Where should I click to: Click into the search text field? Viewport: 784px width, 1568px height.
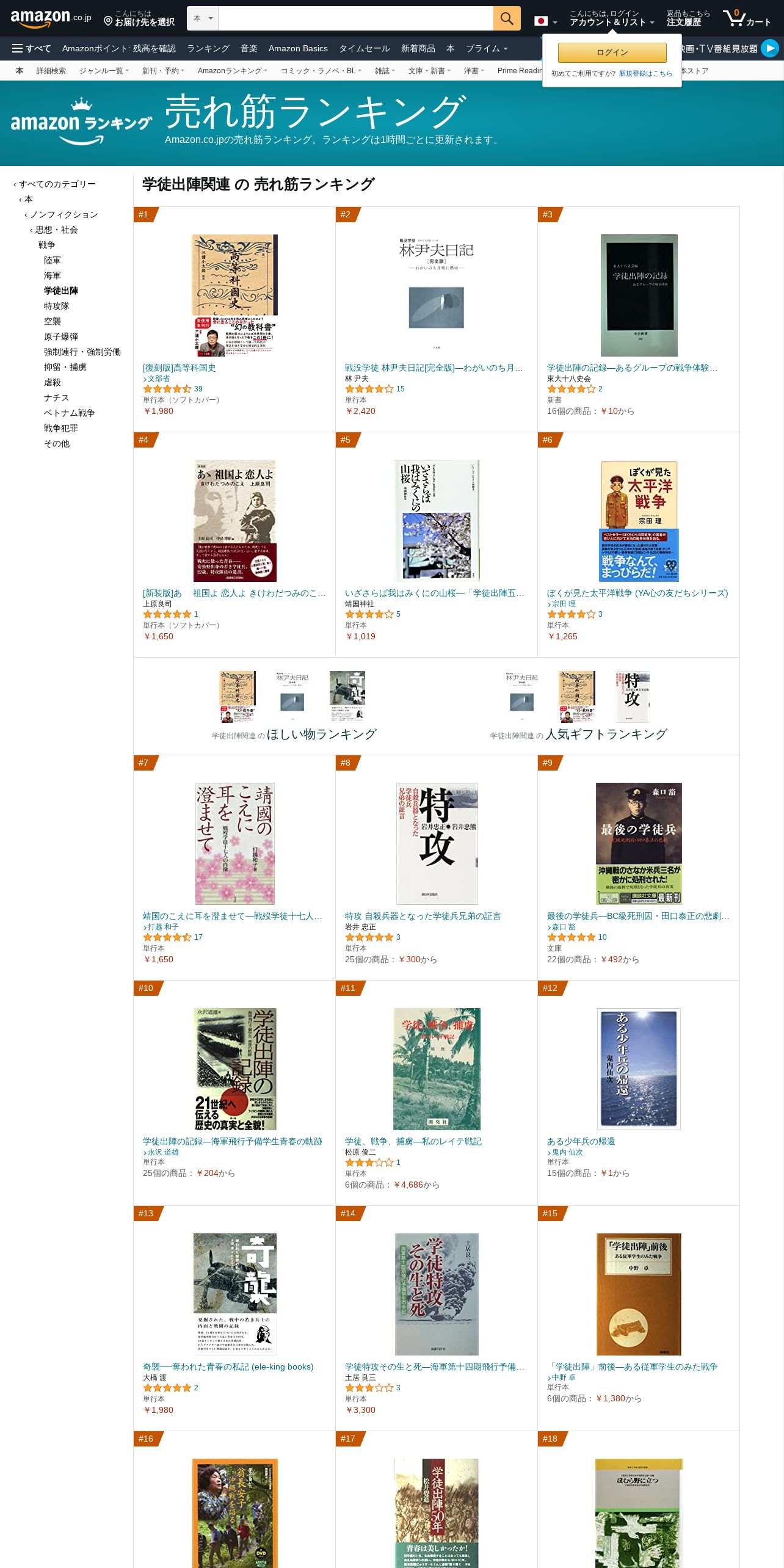pos(355,18)
